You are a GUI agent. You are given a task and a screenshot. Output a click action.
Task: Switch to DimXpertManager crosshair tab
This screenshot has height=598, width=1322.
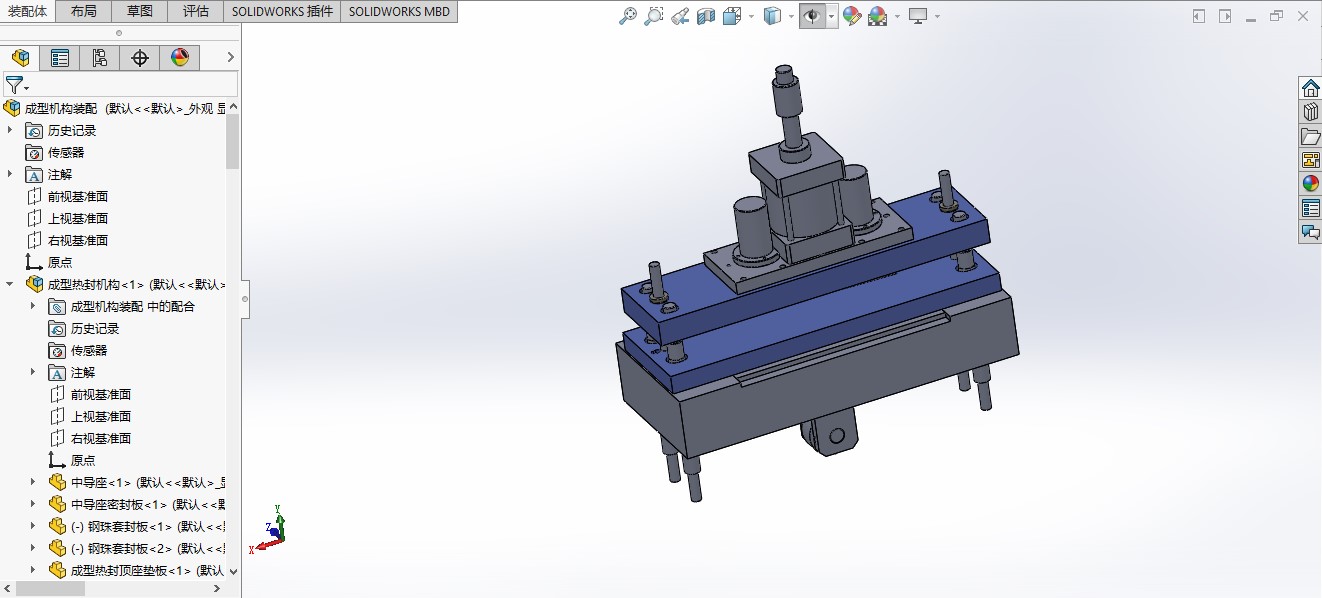[140, 58]
